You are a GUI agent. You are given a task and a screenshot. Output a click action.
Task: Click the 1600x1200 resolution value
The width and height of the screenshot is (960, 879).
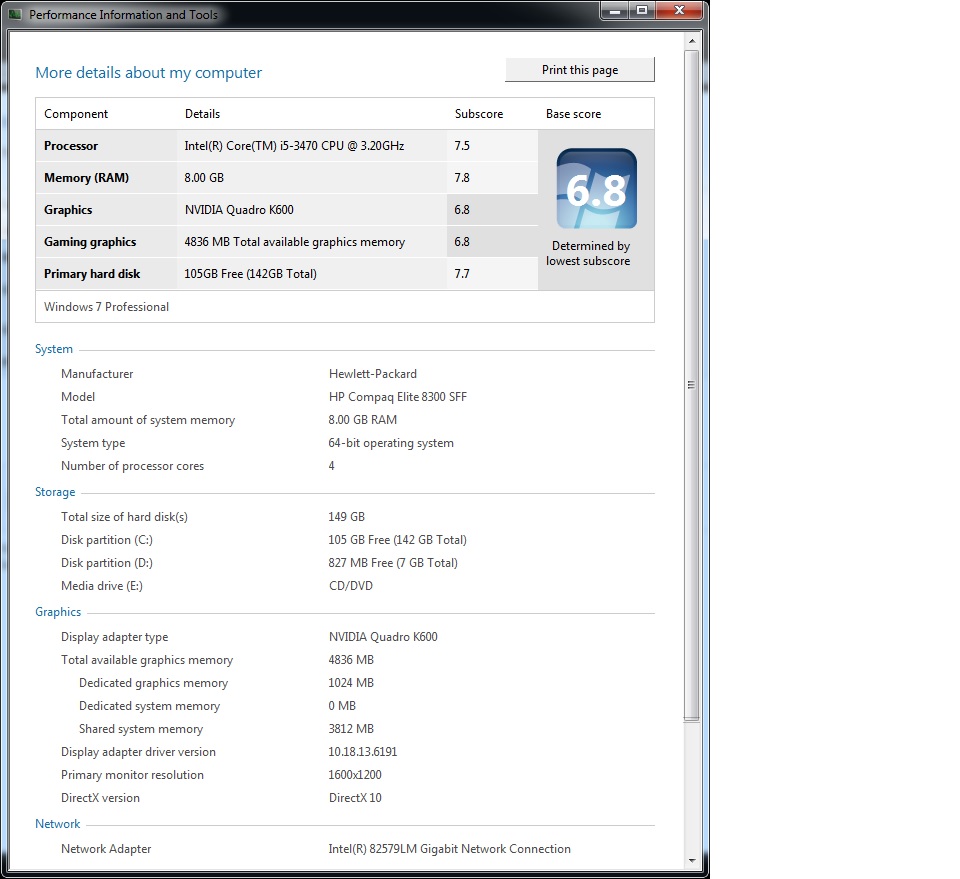(x=354, y=775)
